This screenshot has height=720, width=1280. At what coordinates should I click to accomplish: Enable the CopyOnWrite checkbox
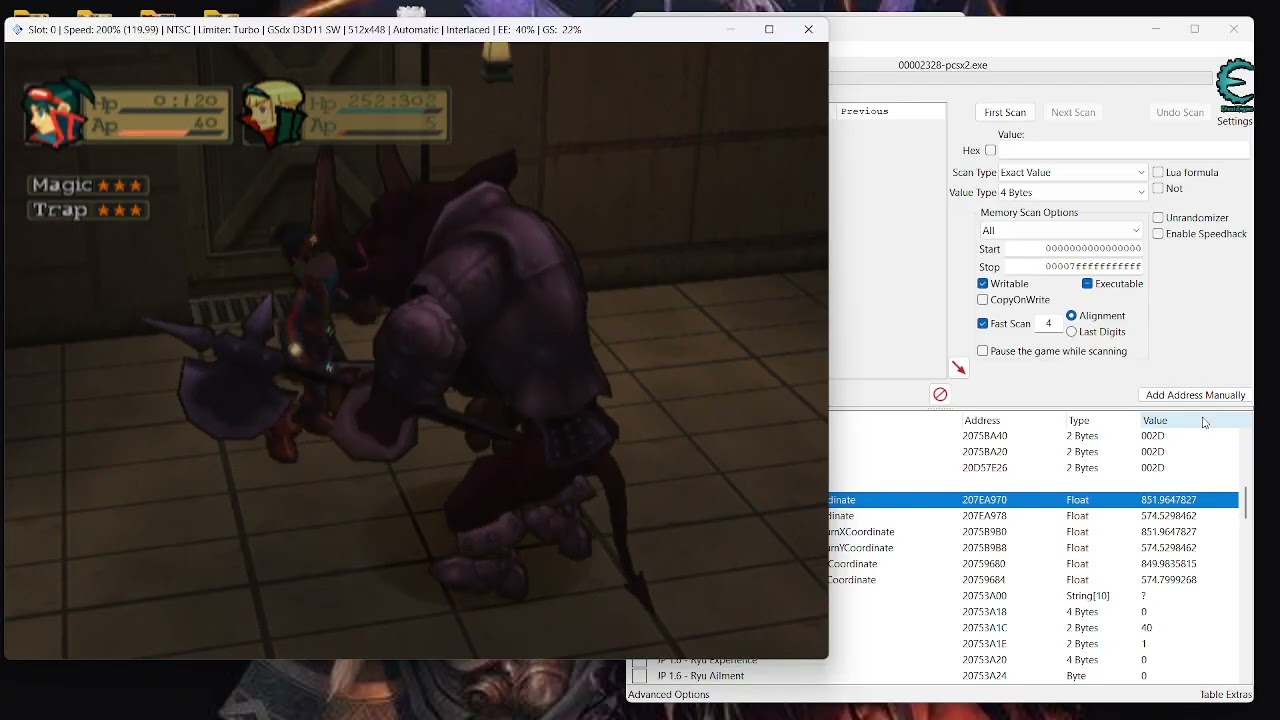(983, 299)
